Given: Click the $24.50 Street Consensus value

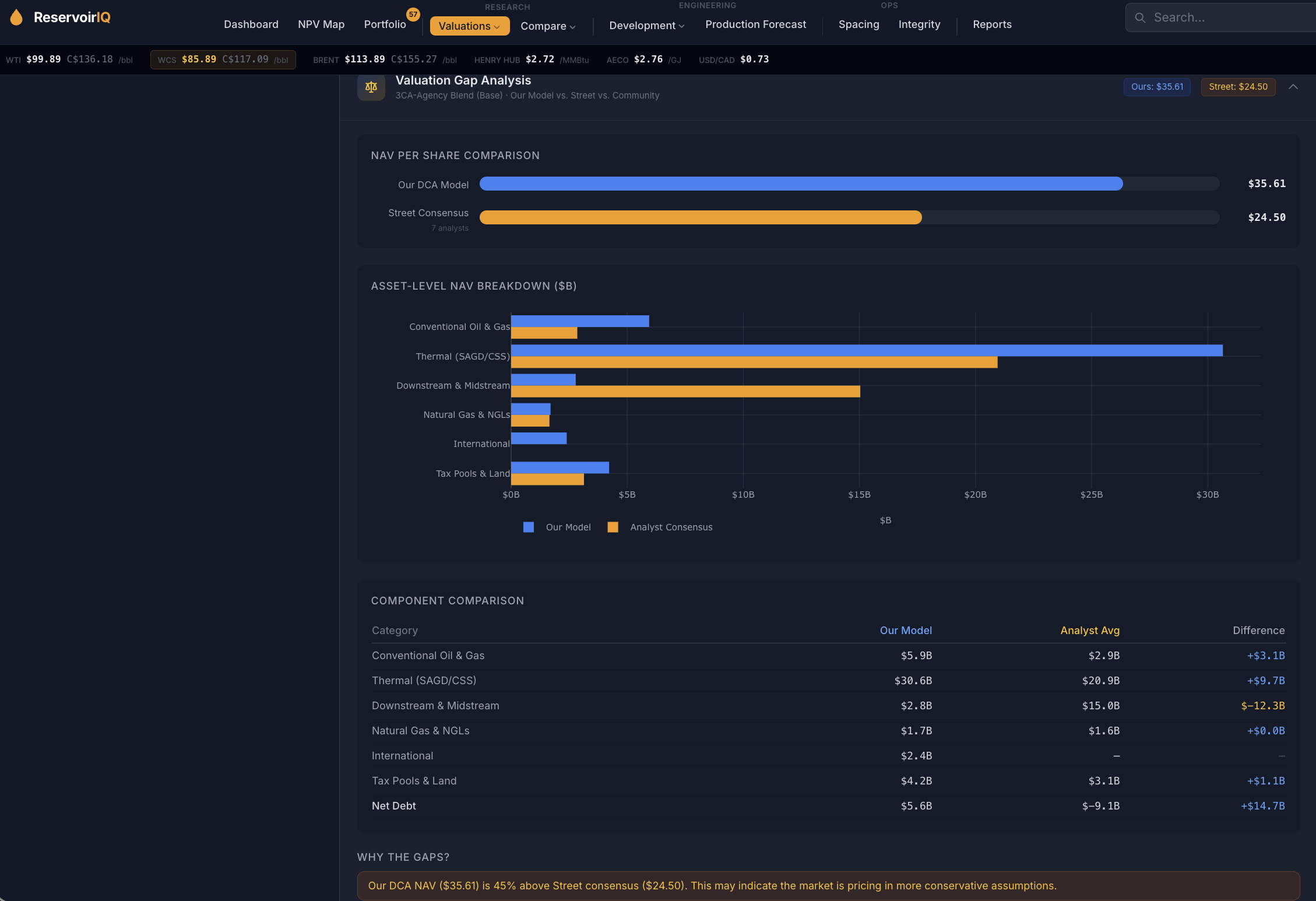Looking at the screenshot, I should pyautogui.click(x=1266, y=217).
